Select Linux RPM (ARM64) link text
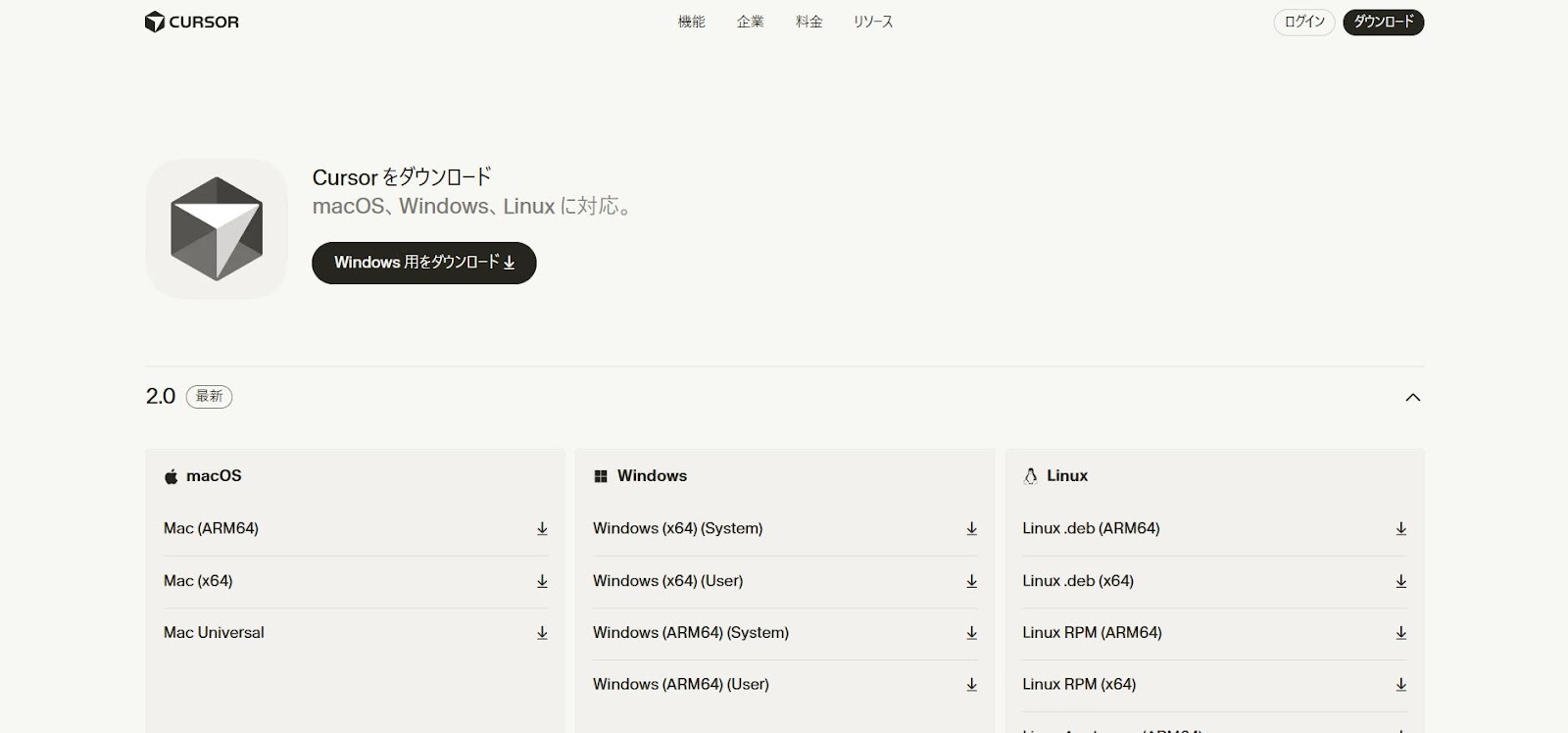The image size is (1568, 733). coord(1092,633)
